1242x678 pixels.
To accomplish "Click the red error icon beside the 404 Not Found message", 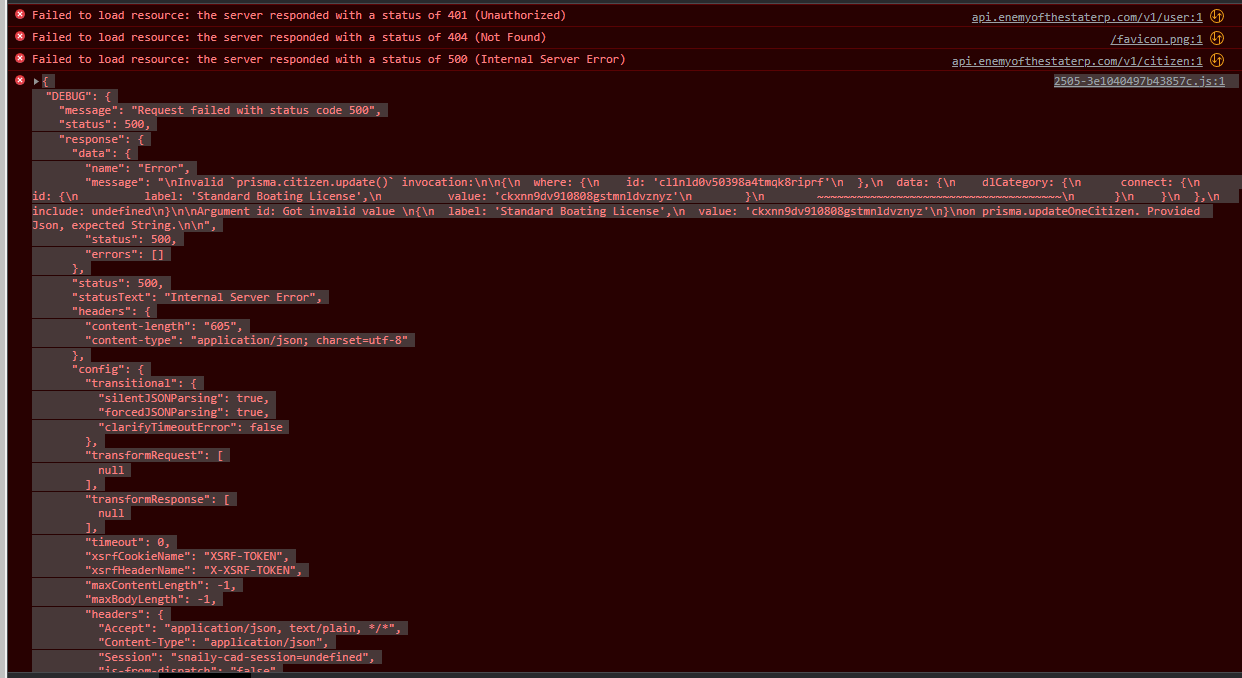I will tap(19, 37).
